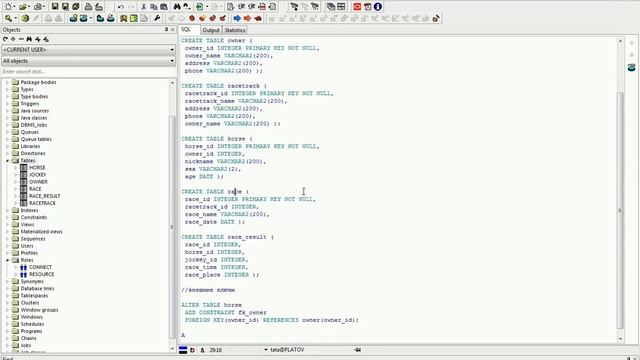640x360 pixels.
Task: Pin the Objects panel
Action: (167, 29)
